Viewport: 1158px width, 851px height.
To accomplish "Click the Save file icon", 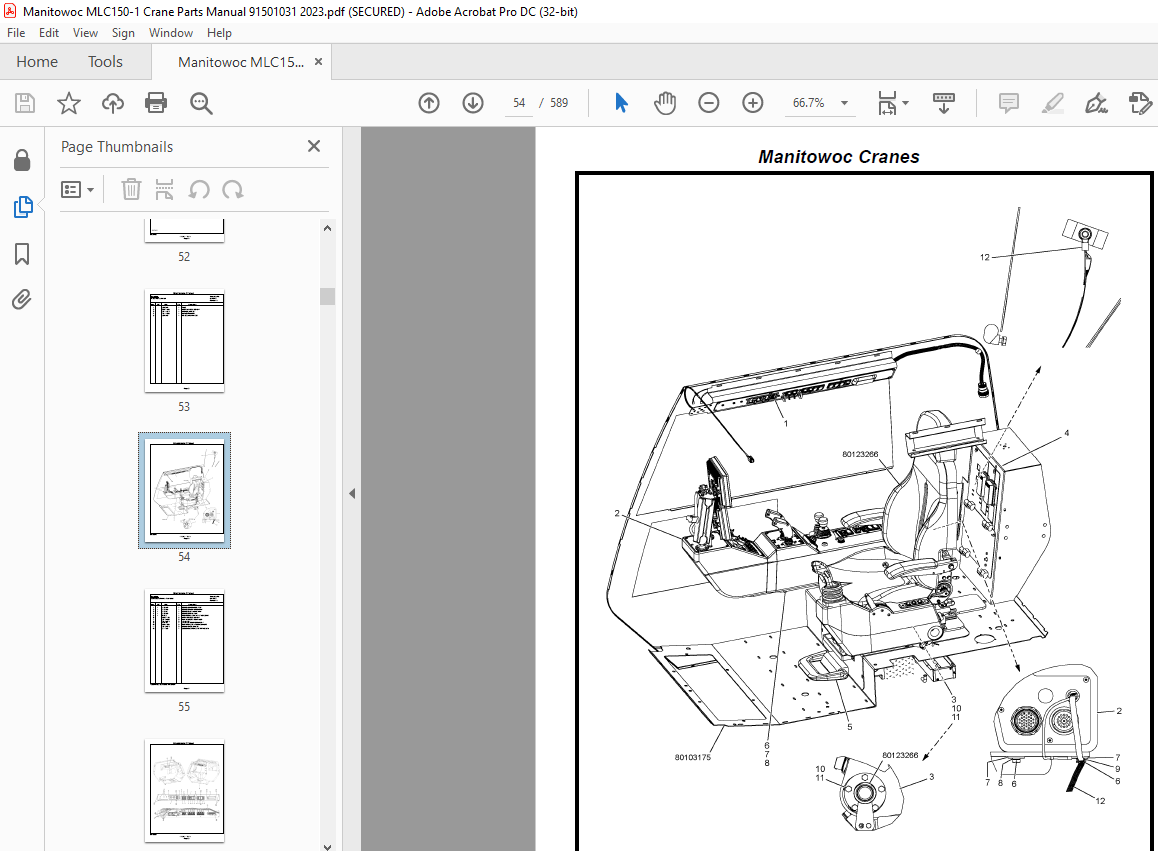I will [x=25, y=103].
